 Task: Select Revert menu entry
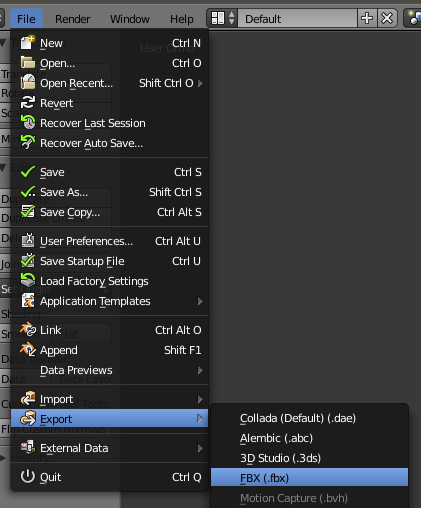click(x=110, y=103)
